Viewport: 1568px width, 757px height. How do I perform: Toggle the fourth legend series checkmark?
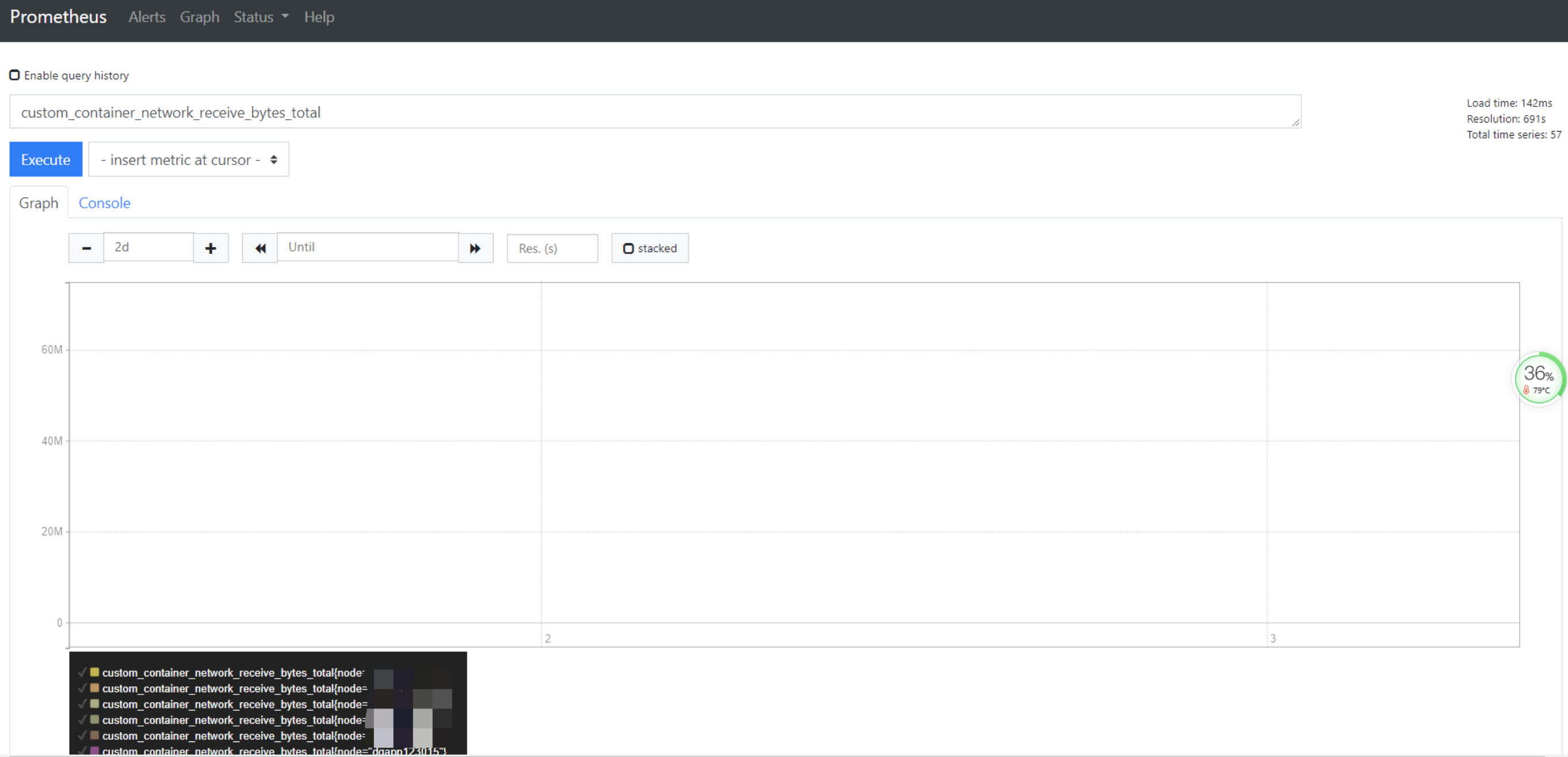[x=82, y=720]
